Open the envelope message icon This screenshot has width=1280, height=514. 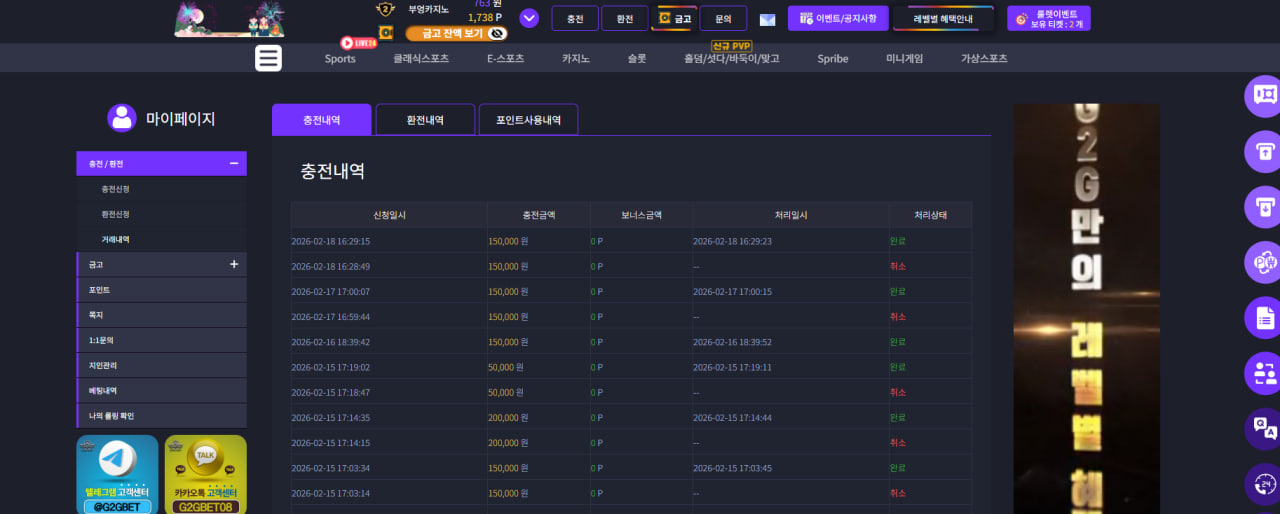coord(767,19)
